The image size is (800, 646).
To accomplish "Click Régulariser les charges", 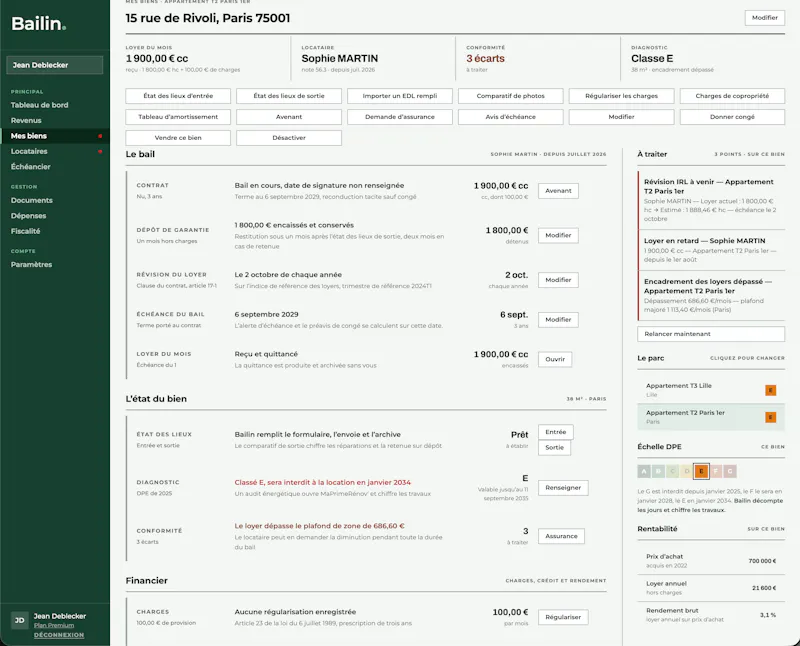I will point(621,96).
